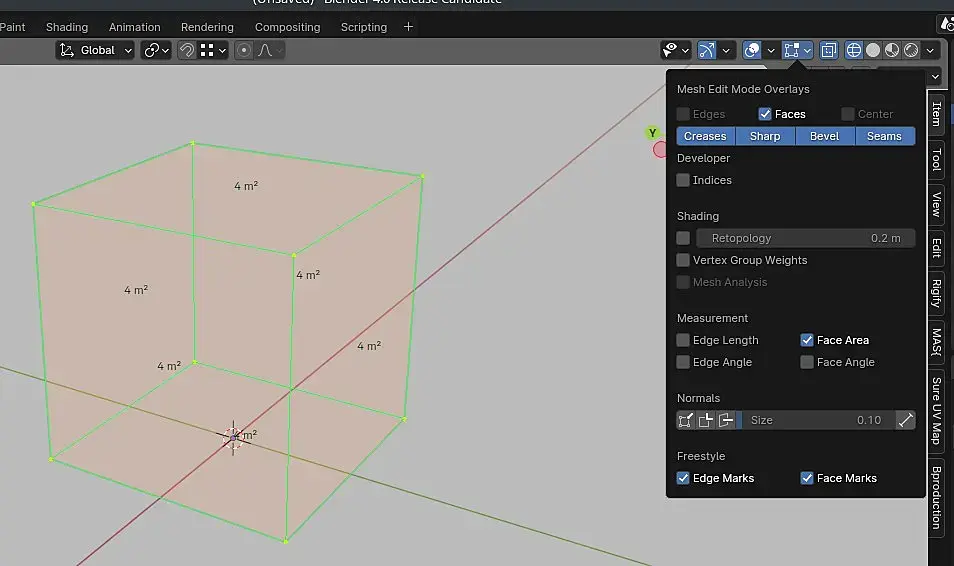Open the viewport overlays dropdown arrow

tap(771, 50)
